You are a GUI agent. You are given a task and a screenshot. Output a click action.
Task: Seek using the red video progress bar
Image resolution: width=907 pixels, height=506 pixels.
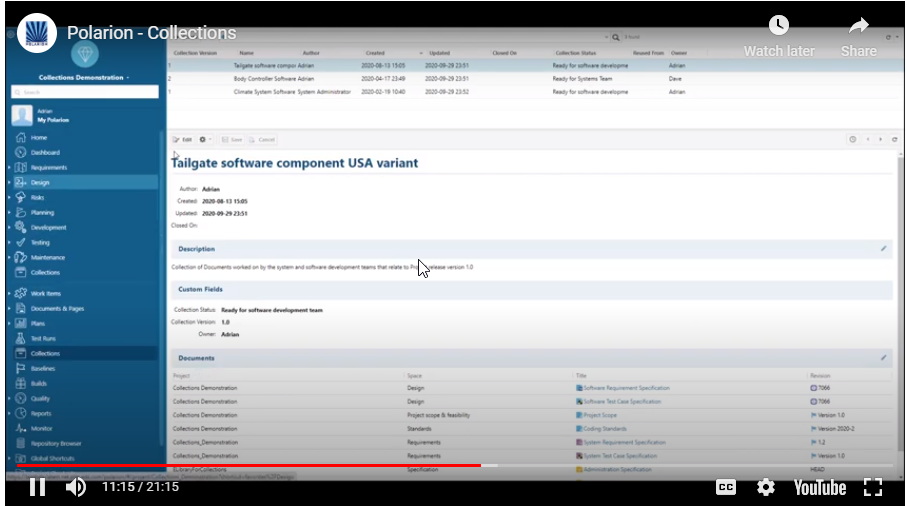249,466
